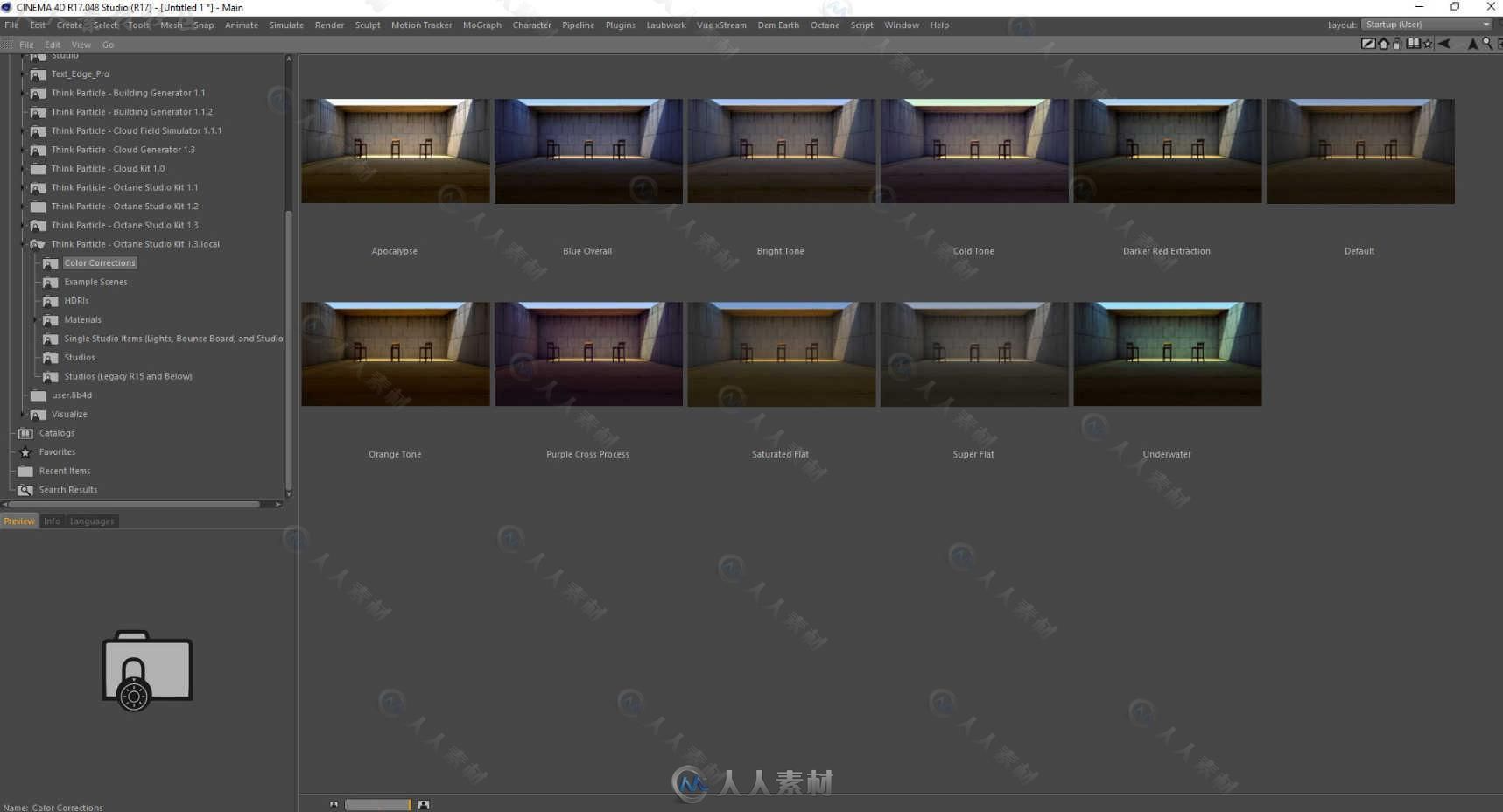This screenshot has height=812, width=1503.
Task: Click folder icon beside Materials
Action: 51,320
